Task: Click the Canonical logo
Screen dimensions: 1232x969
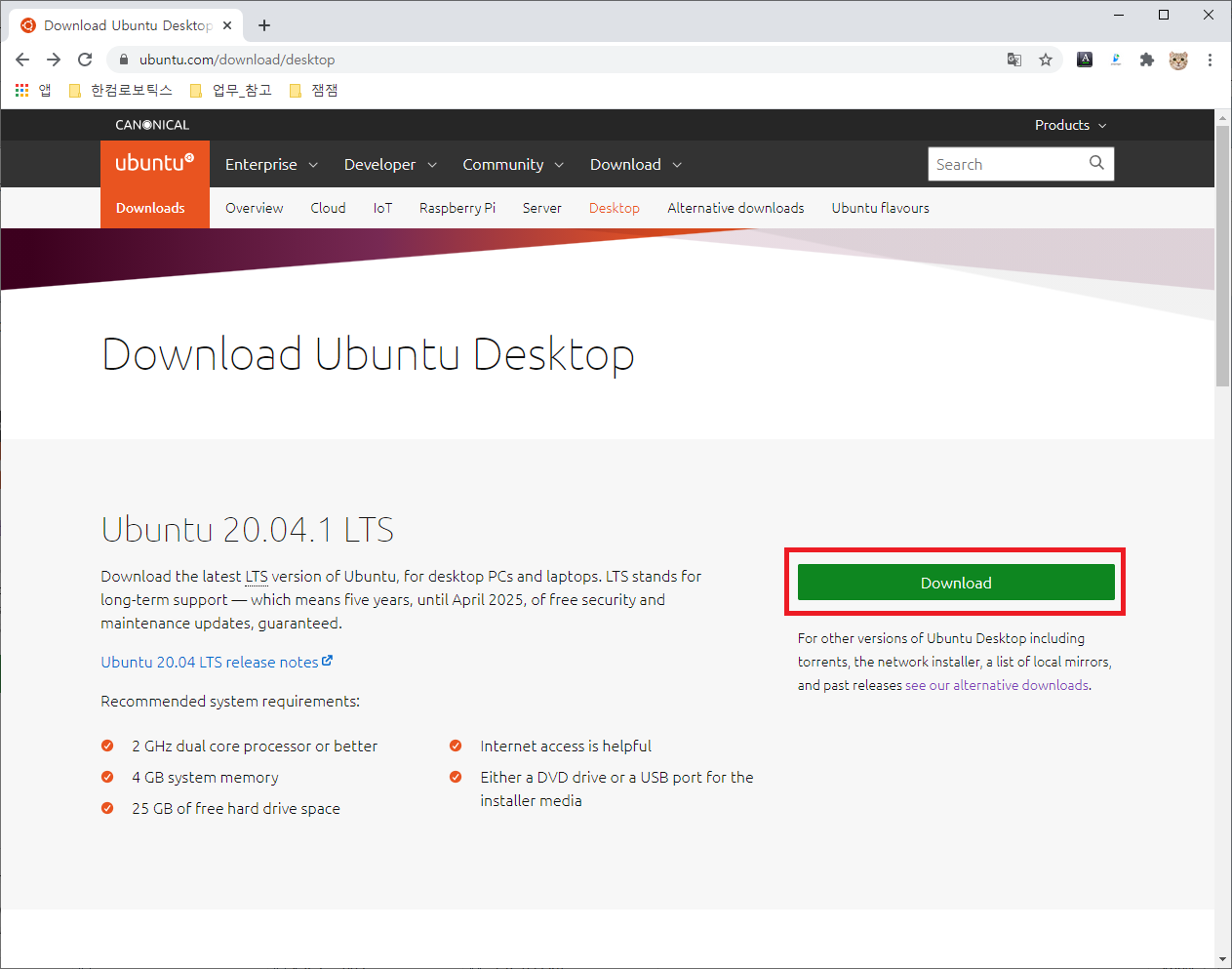Action: point(152,125)
